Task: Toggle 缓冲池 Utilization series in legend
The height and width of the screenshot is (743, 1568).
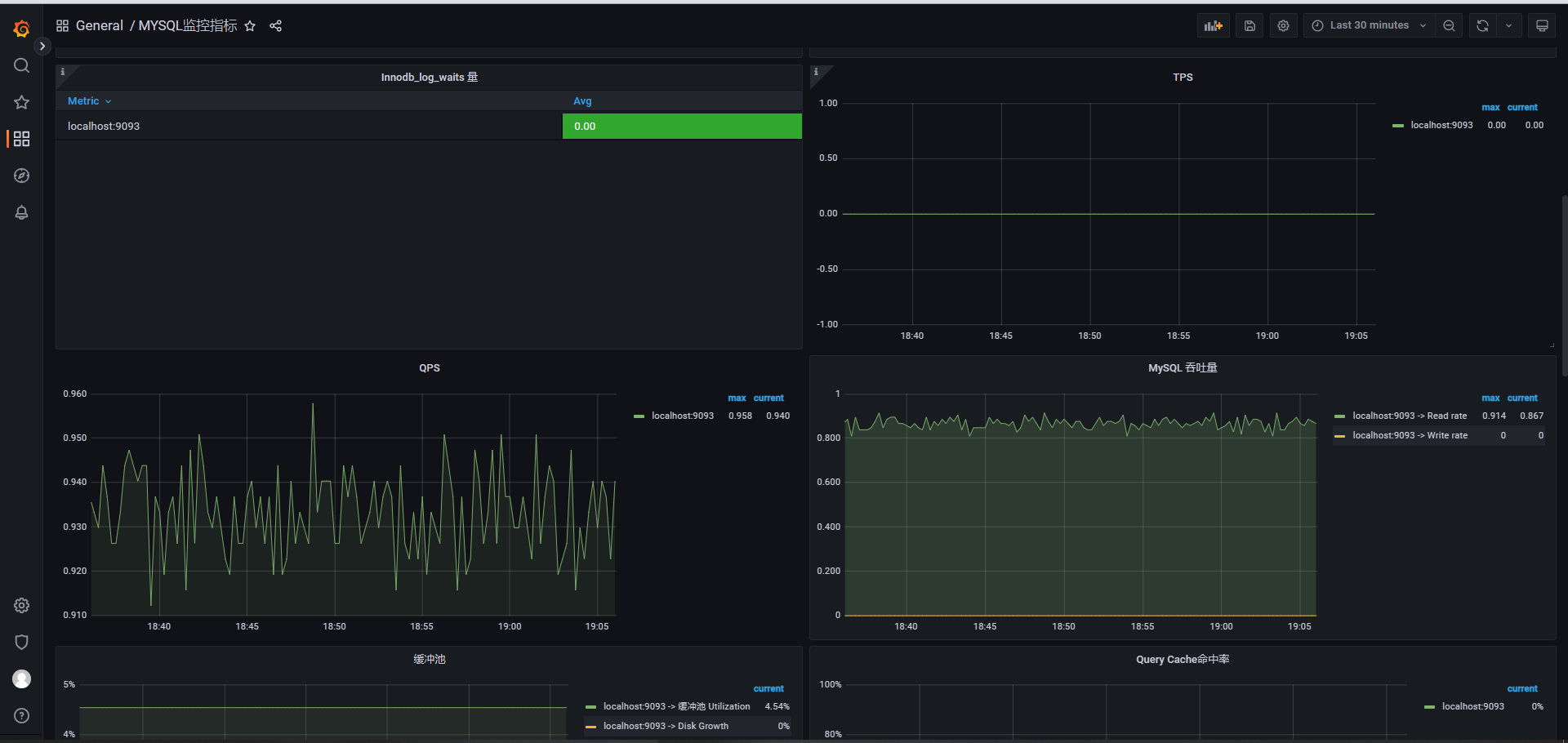Action: (x=677, y=707)
